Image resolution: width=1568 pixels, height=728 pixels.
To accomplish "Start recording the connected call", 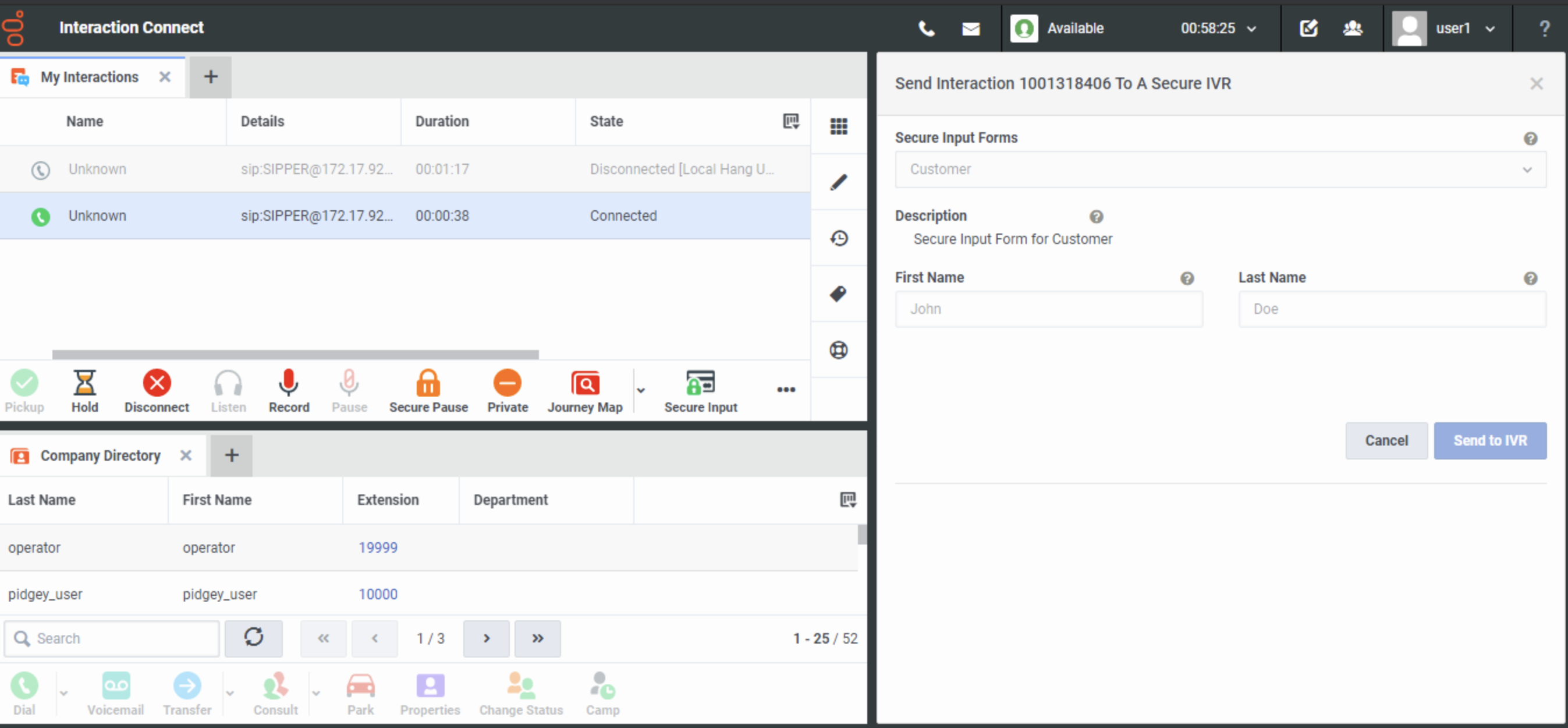I will (x=289, y=390).
